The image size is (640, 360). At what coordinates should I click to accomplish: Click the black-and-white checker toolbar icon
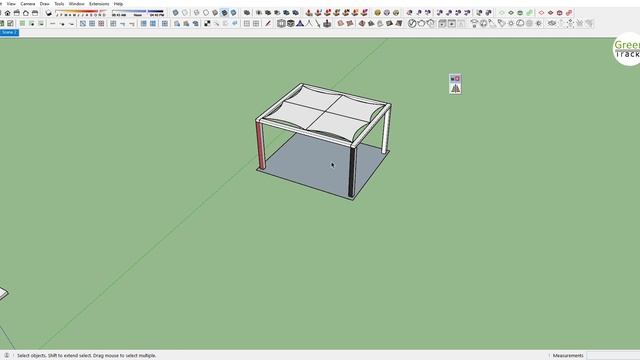tap(207, 24)
